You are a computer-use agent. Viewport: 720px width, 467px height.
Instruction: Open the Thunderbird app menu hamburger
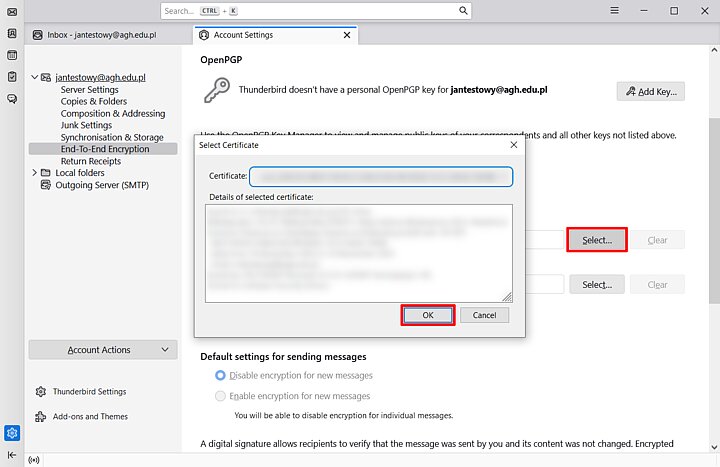[x=614, y=11]
